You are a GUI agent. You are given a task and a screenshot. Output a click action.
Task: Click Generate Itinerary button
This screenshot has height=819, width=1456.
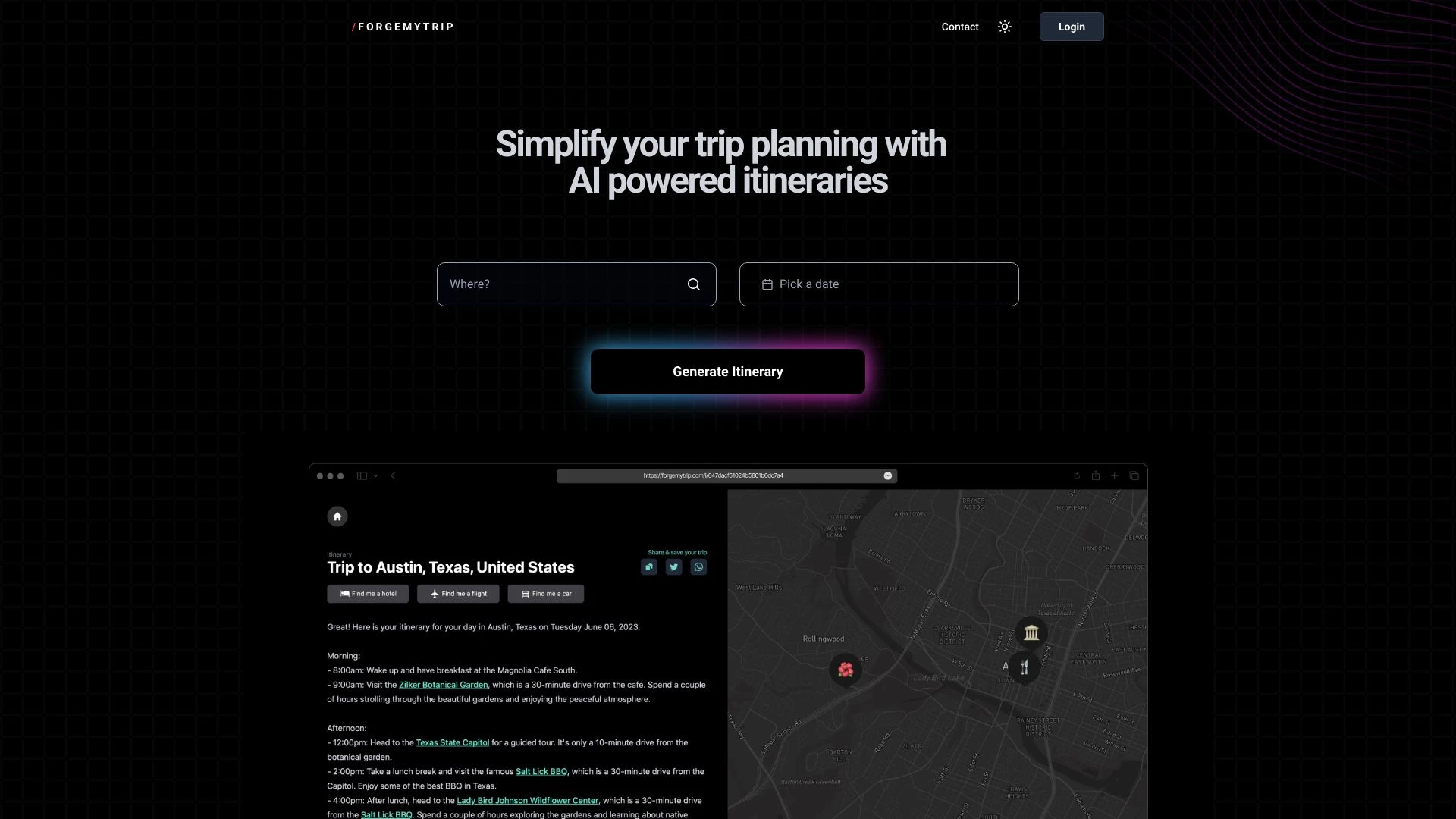coord(728,371)
